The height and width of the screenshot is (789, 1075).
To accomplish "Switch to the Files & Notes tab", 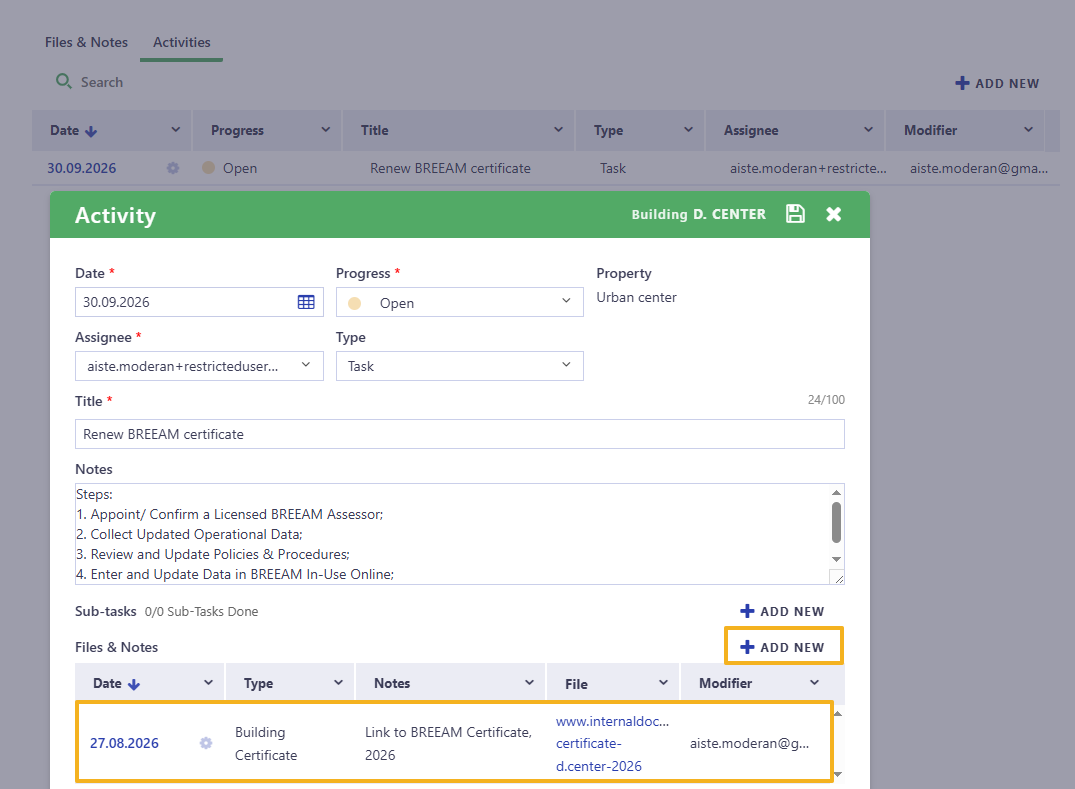I will [86, 43].
